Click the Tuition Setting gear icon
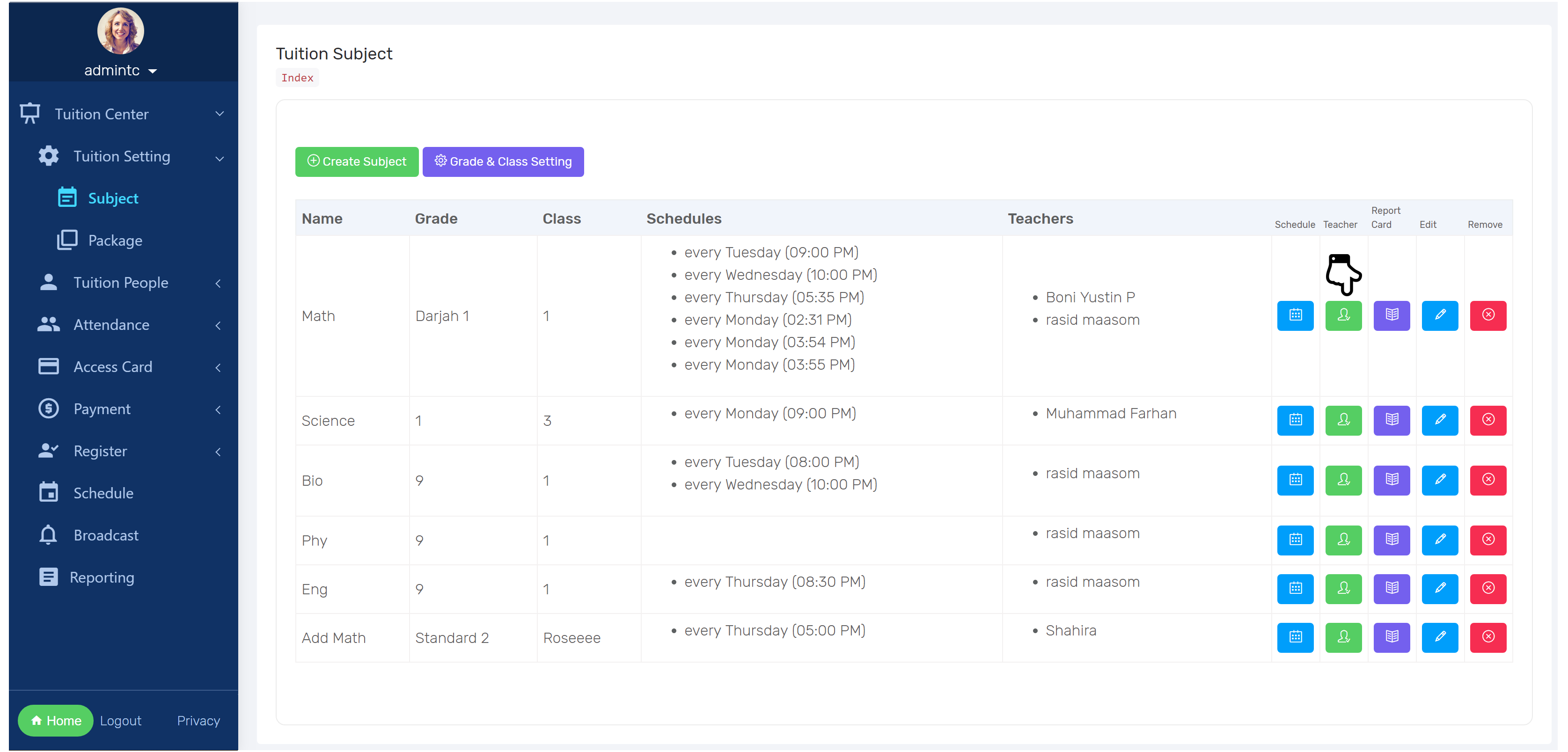This screenshot has width=1568, height=752. (x=49, y=156)
